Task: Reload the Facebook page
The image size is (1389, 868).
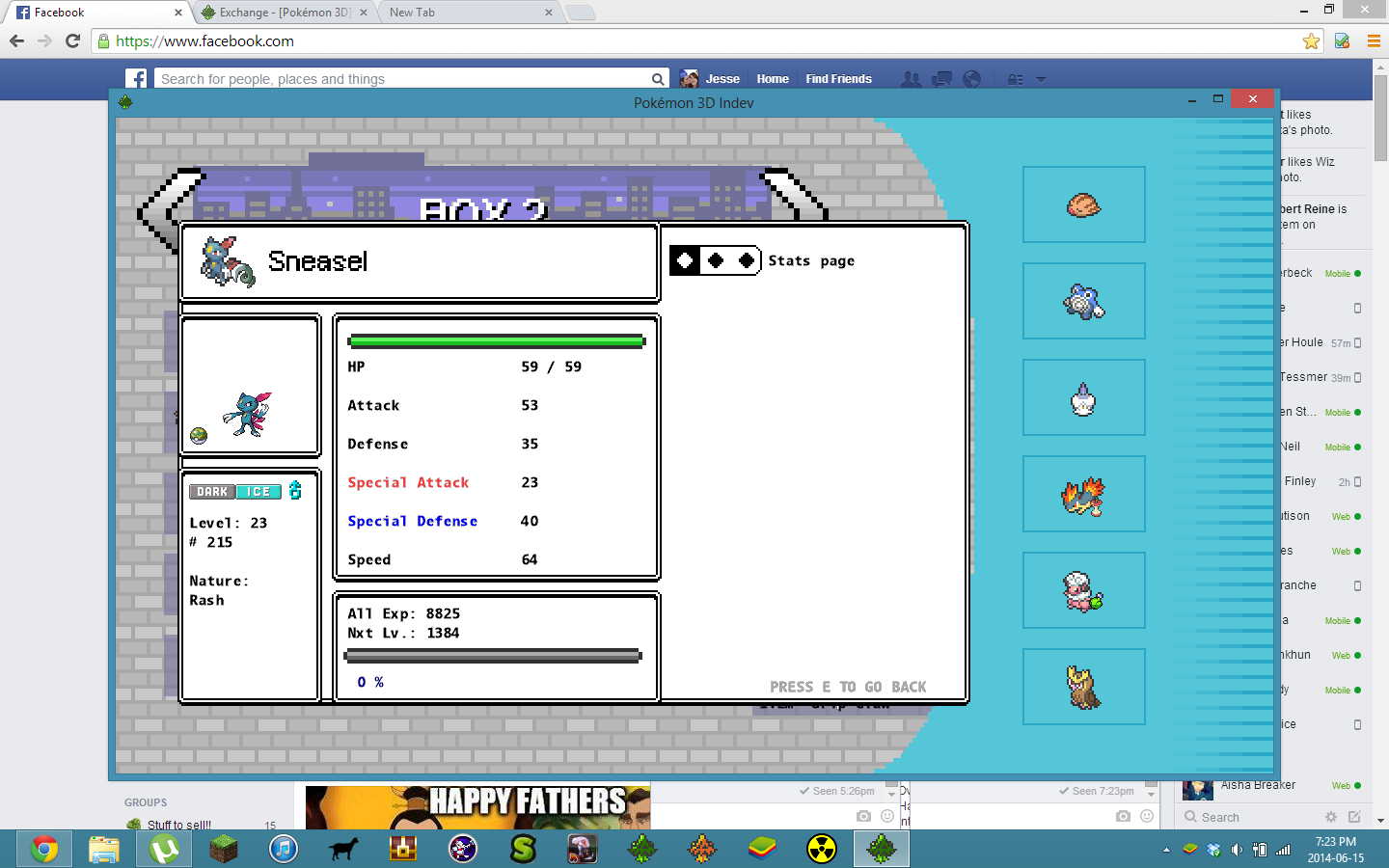Action: click(x=72, y=41)
